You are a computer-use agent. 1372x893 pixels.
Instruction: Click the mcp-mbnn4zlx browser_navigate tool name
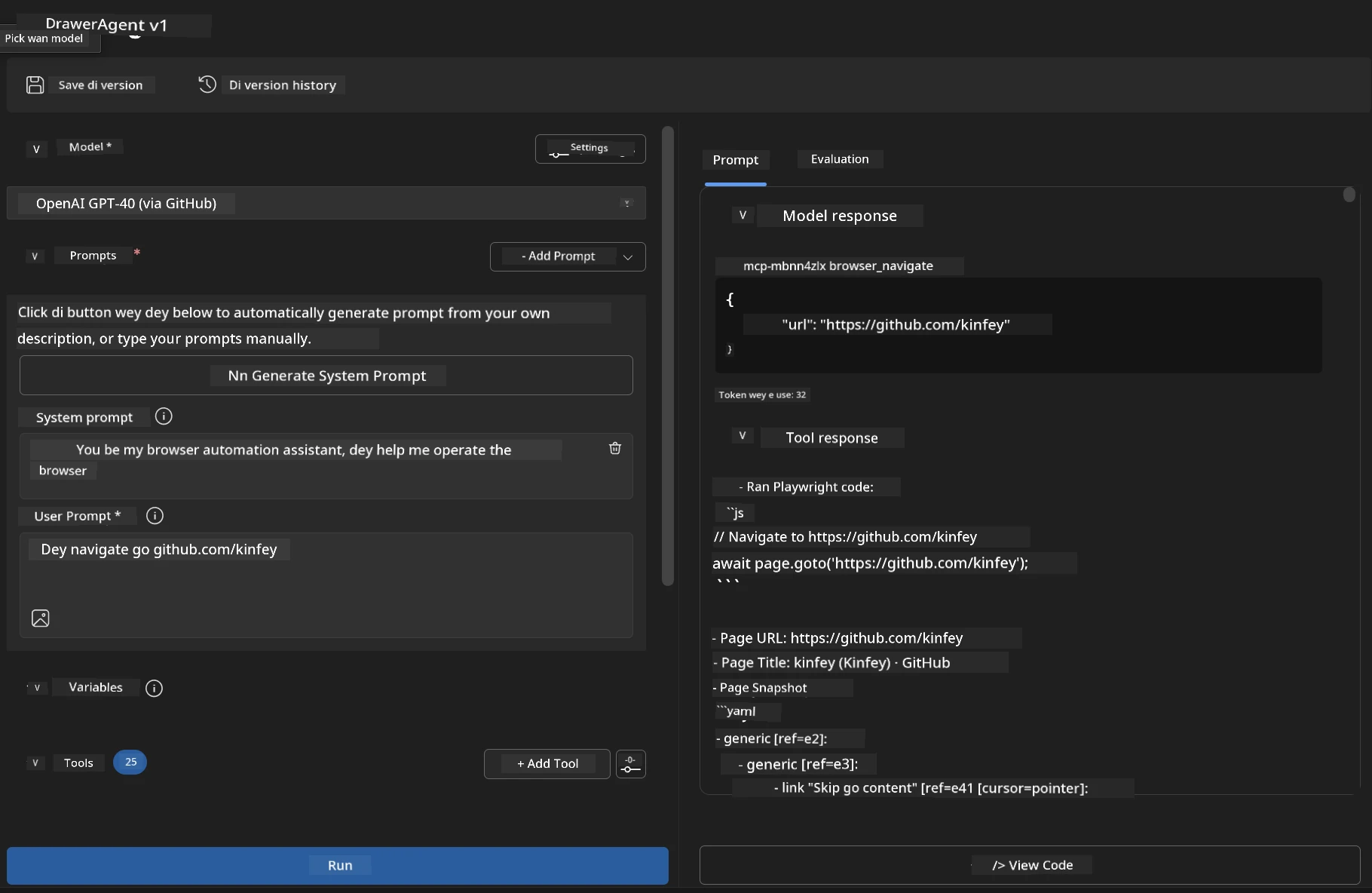tap(838, 265)
